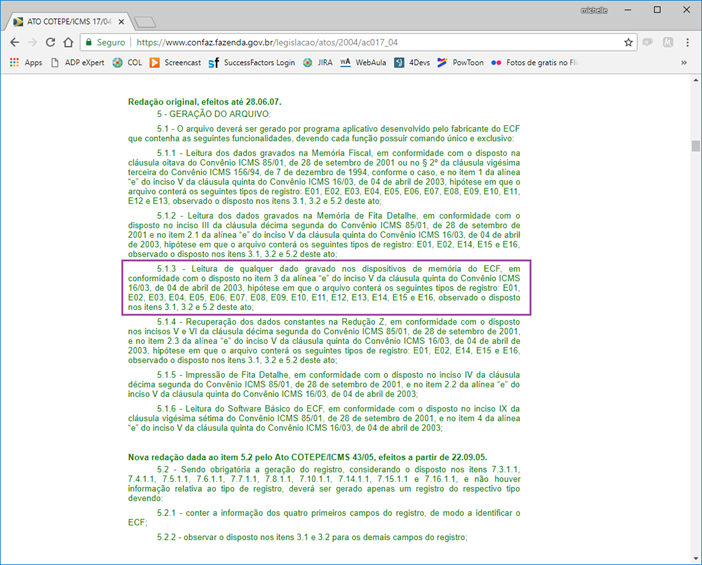
Task: Open the Apps bookmarks shortcut
Action: point(26,63)
